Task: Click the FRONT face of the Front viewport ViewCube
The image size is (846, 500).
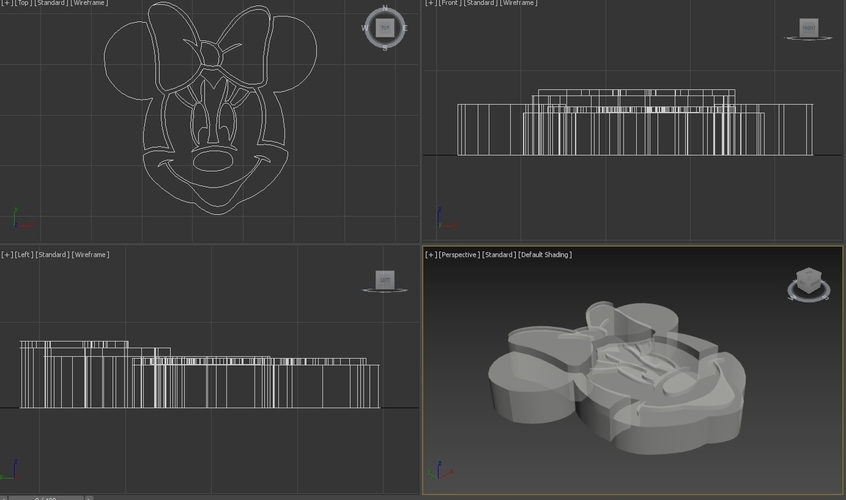Action: [x=809, y=28]
